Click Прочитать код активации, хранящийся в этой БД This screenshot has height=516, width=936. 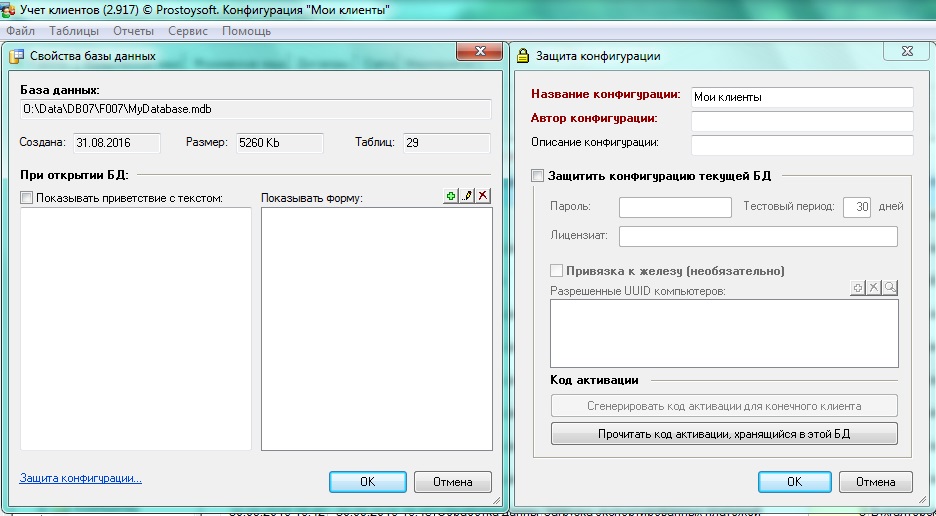724,434
